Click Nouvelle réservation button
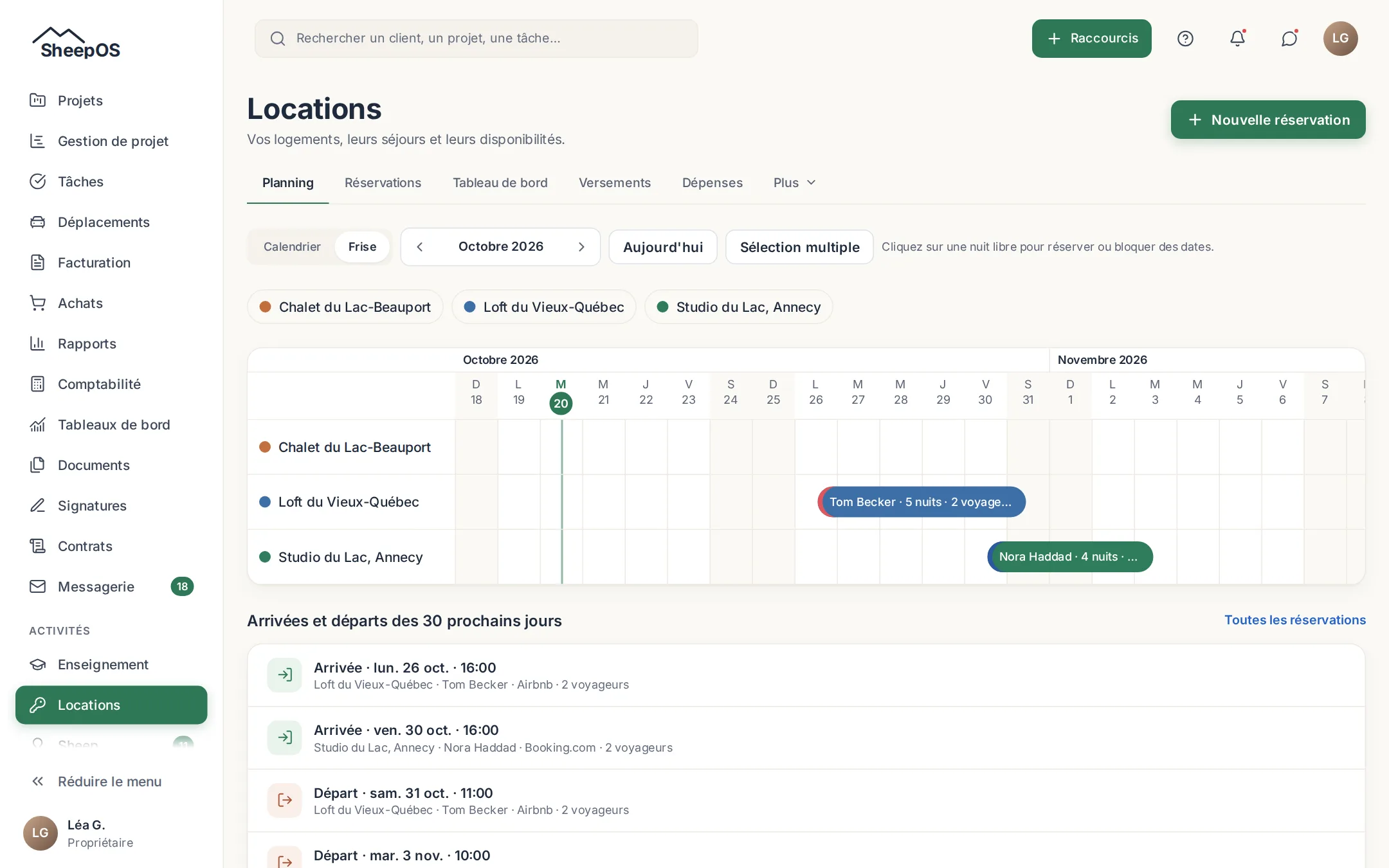This screenshot has height=868, width=1389. click(x=1268, y=120)
